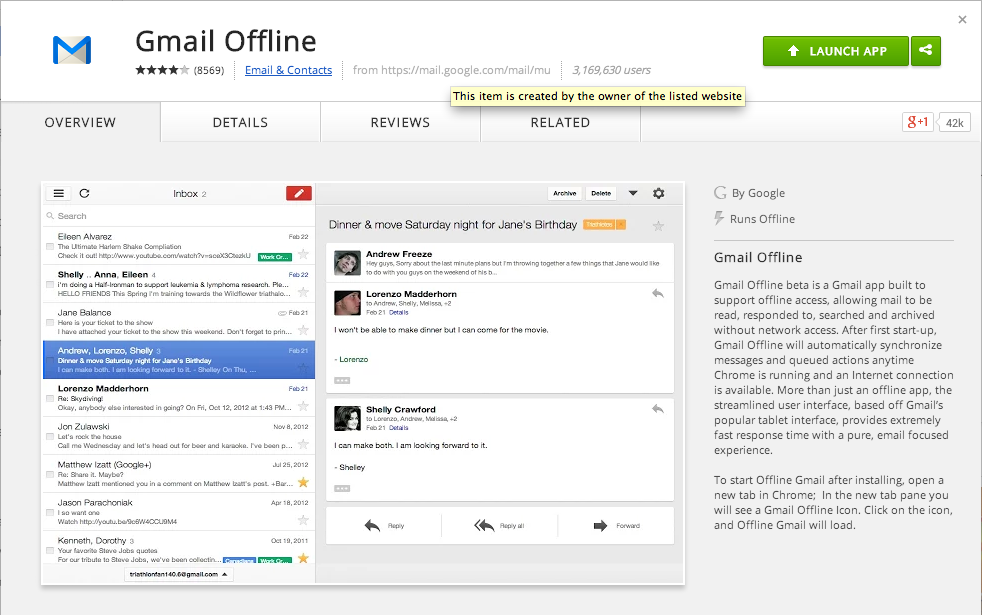Toggle gold star on Kenneth, Dorothy email
Screen dimensions: 982x615
[303, 558]
